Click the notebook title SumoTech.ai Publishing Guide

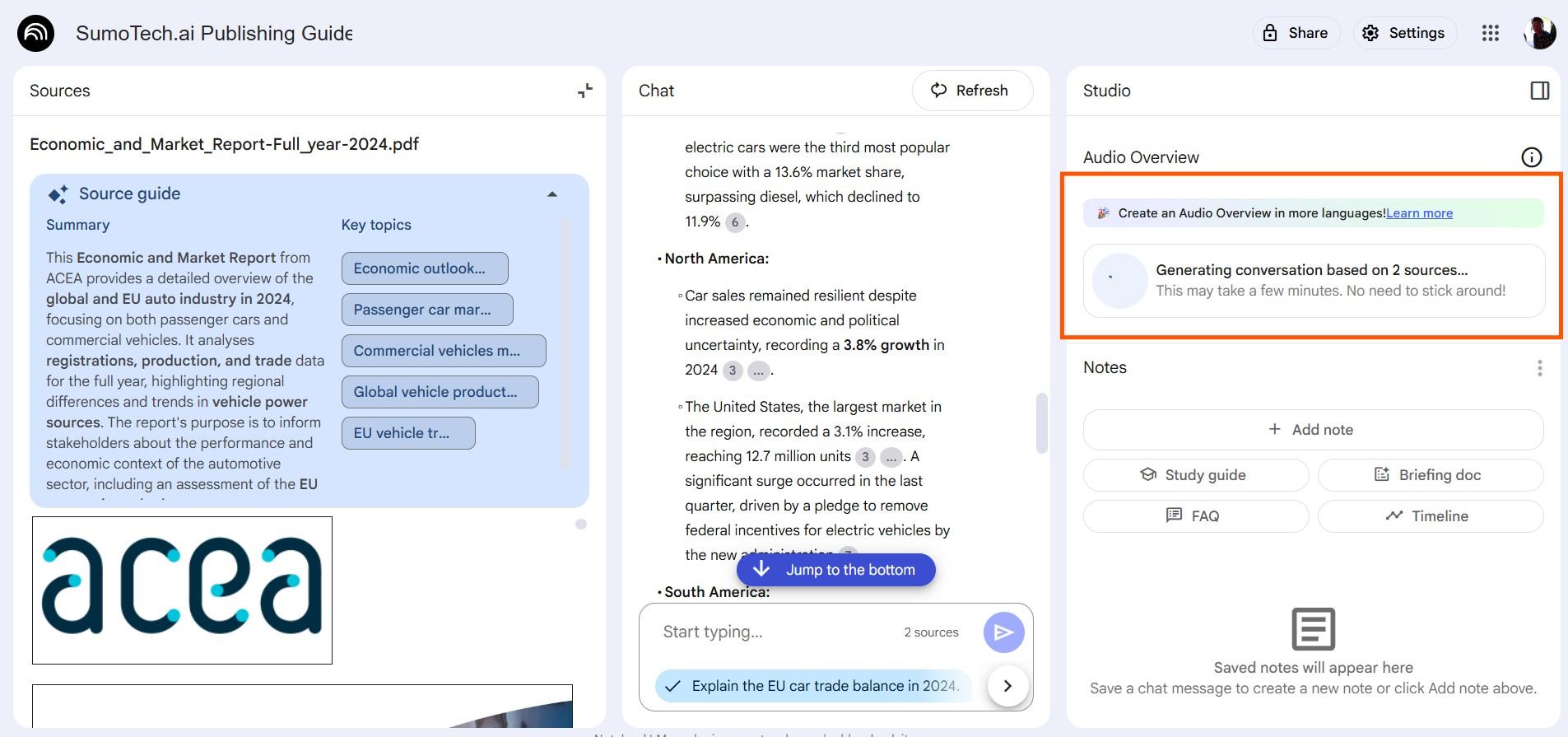pos(214,33)
